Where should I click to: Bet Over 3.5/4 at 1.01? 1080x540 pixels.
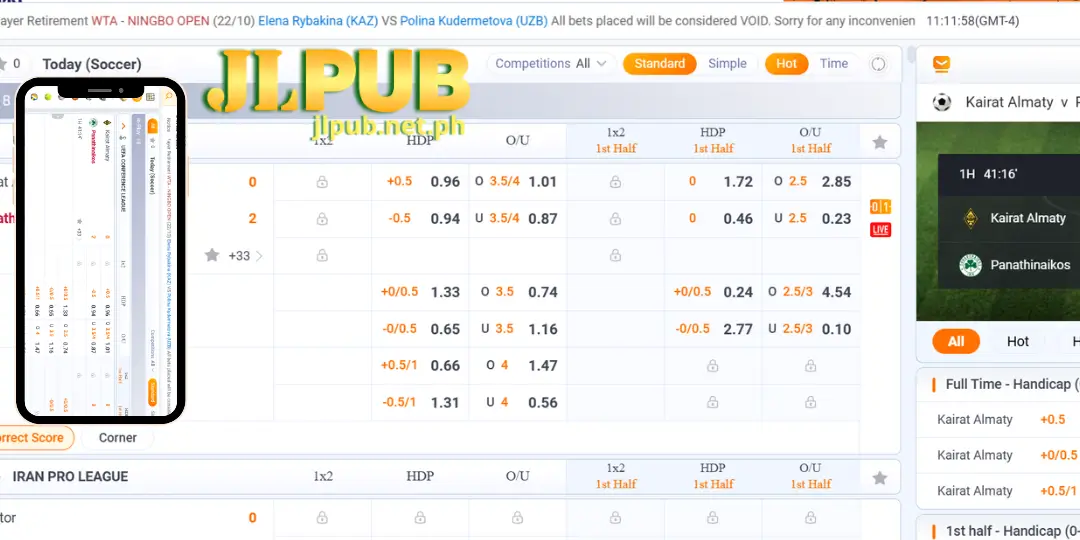[517, 182]
